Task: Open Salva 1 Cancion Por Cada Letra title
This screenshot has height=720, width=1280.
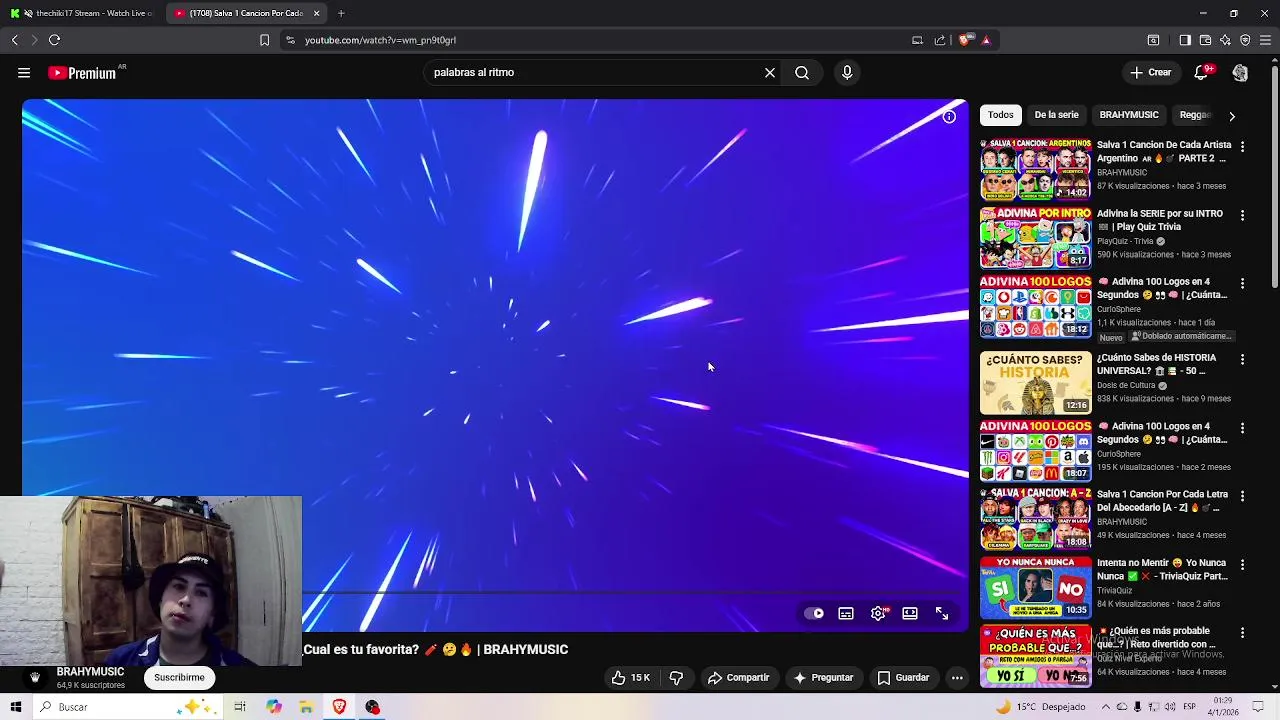Action: [1162, 501]
